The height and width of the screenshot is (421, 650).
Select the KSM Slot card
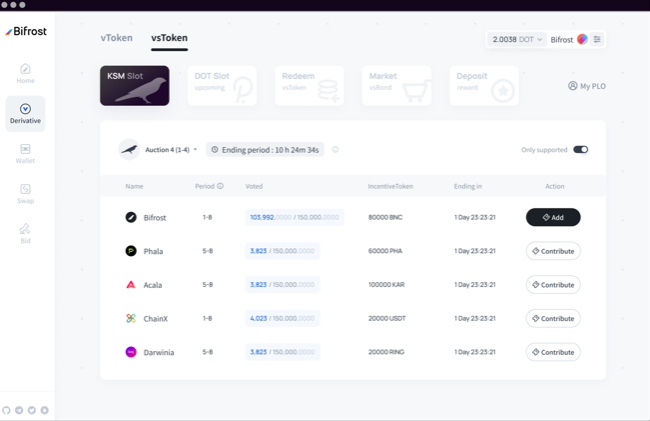tap(135, 86)
